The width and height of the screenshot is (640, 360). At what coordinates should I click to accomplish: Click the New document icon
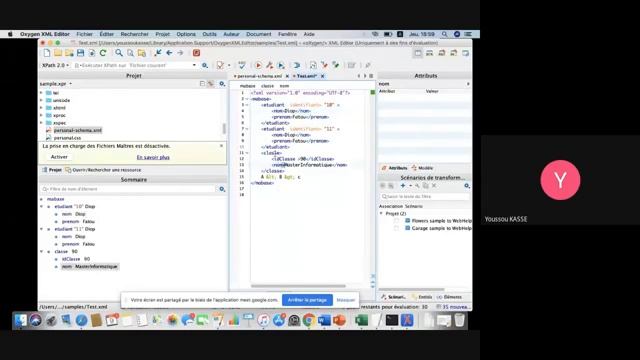(47, 53)
